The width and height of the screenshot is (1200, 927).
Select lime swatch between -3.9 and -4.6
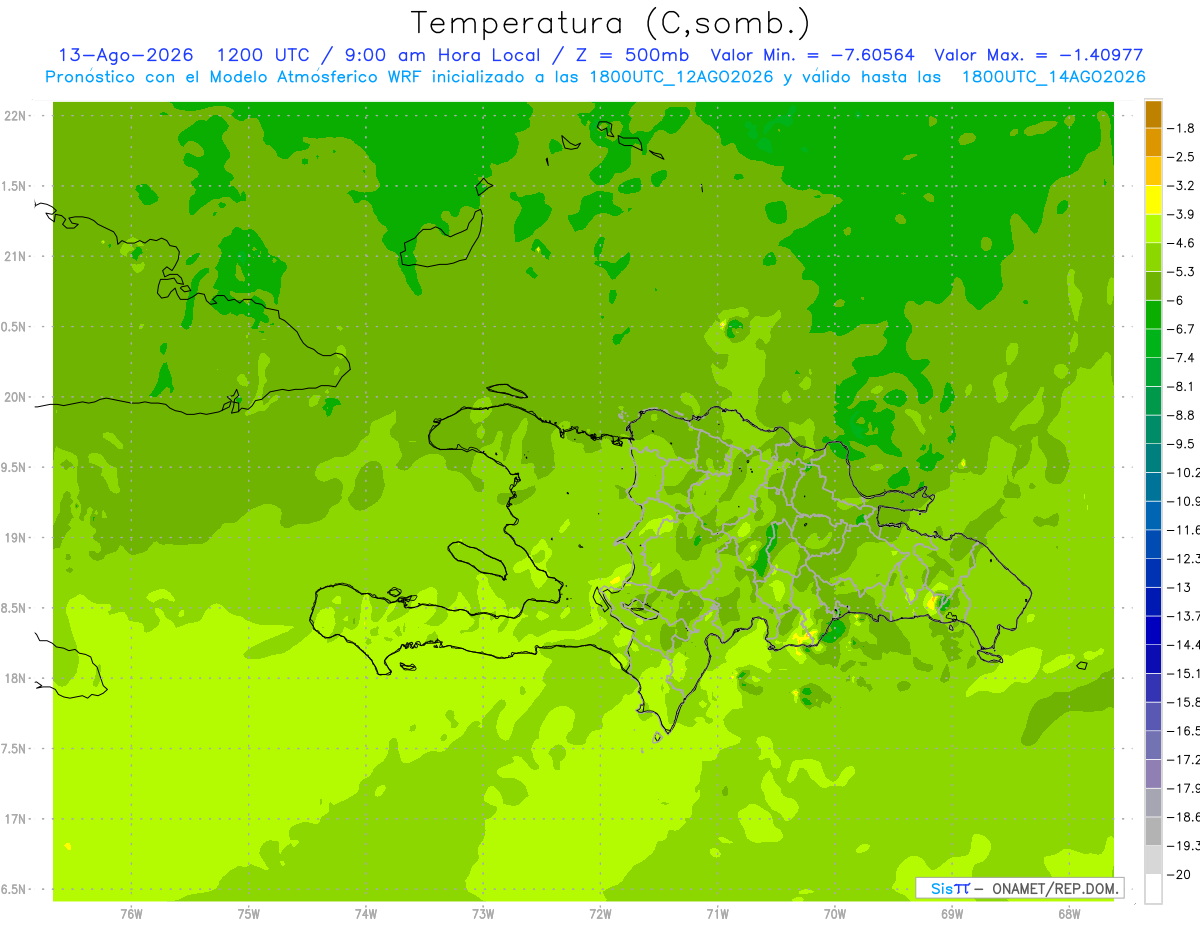pos(1153,229)
